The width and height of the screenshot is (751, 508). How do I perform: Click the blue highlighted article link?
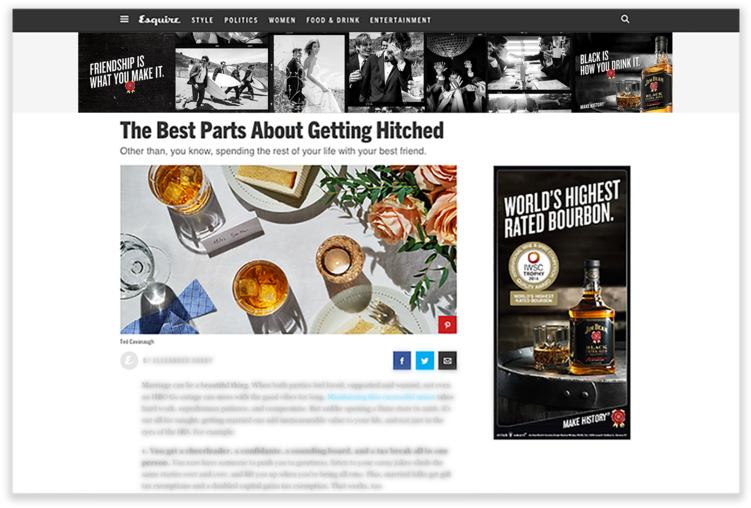pyautogui.click(x=382, y=397)
